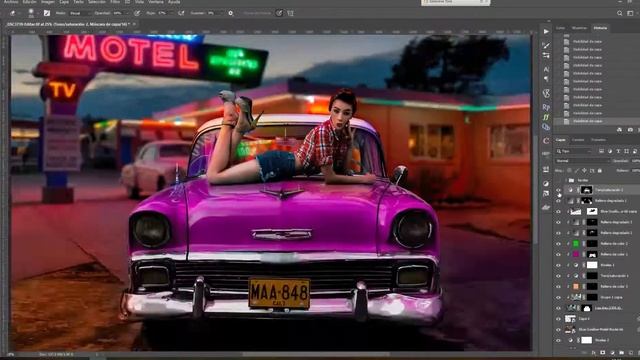
Task: Toggle lock all padlock icon
Action: pos(600,171)
